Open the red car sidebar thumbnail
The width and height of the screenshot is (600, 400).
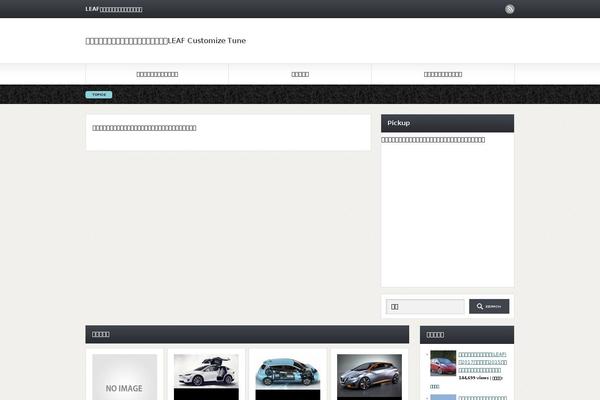[x=443, y=363]
